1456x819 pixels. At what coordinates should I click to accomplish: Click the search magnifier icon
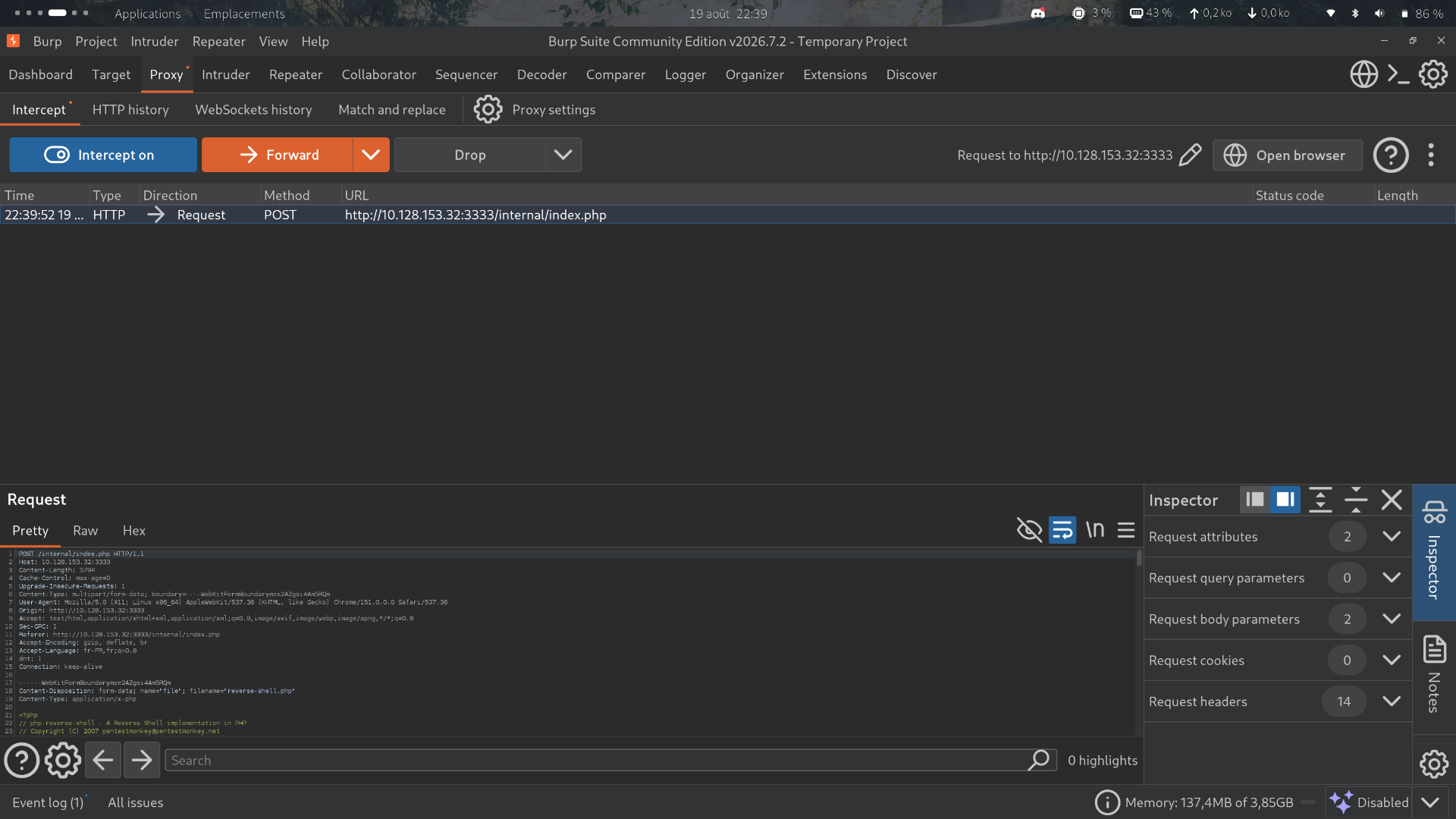pos(1039,760)
